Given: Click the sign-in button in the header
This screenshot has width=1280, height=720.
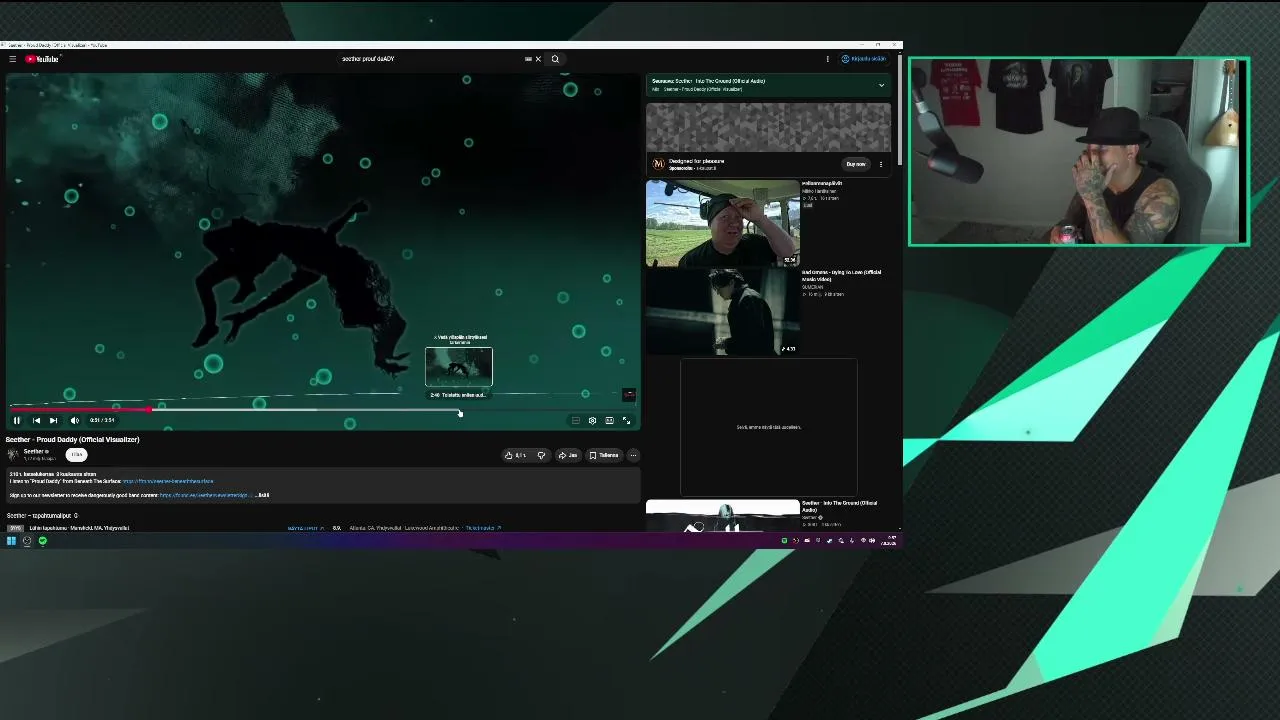Looking at the screenshot, I should pos(864,59).
